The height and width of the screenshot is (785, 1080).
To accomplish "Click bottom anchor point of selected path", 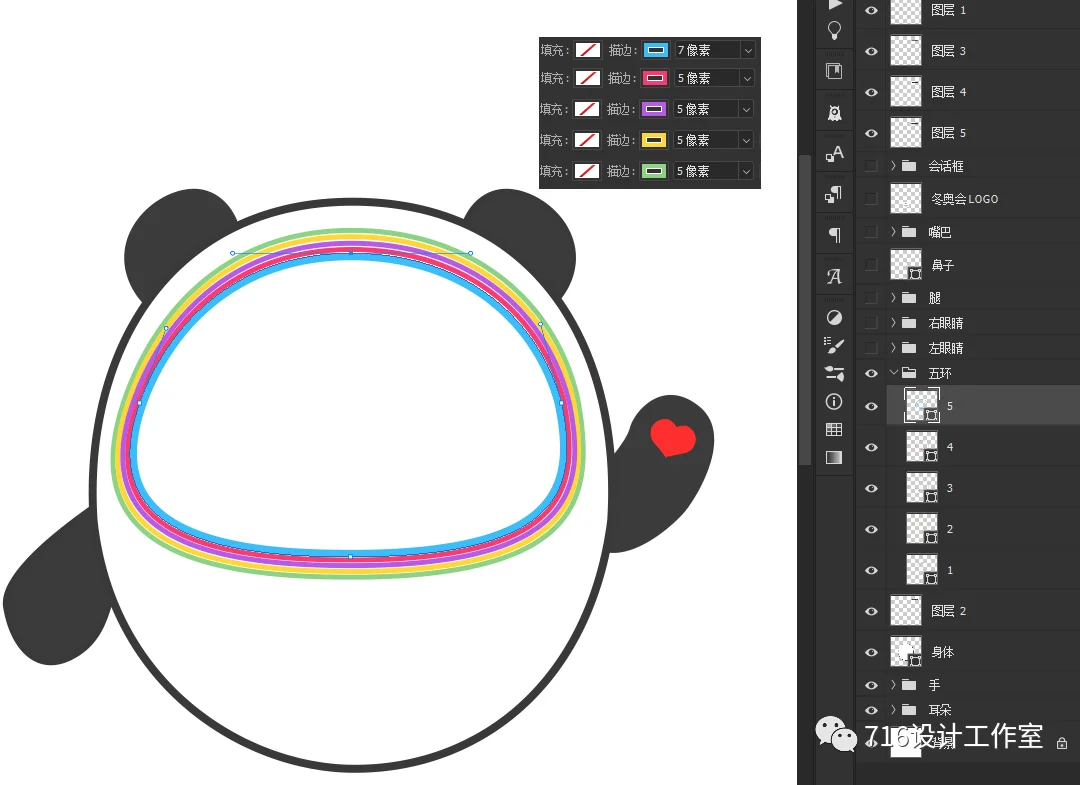I will pyautogui.click(x=351, y=556).
